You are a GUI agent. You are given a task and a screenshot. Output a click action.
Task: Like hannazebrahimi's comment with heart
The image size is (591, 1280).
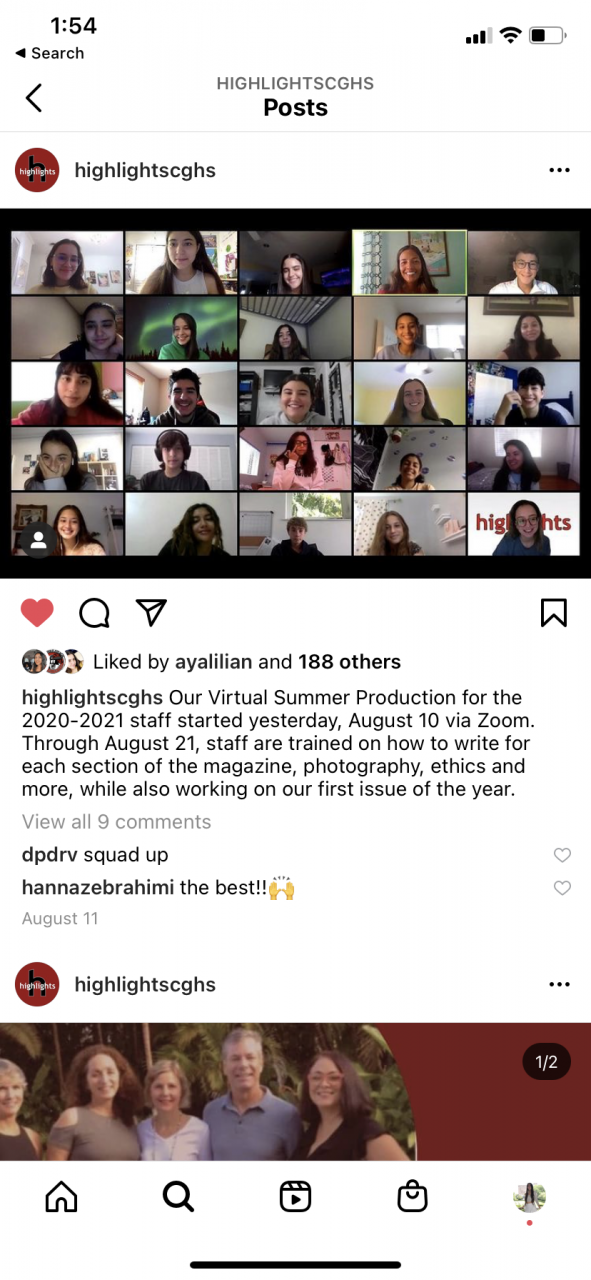pos(562,888)
